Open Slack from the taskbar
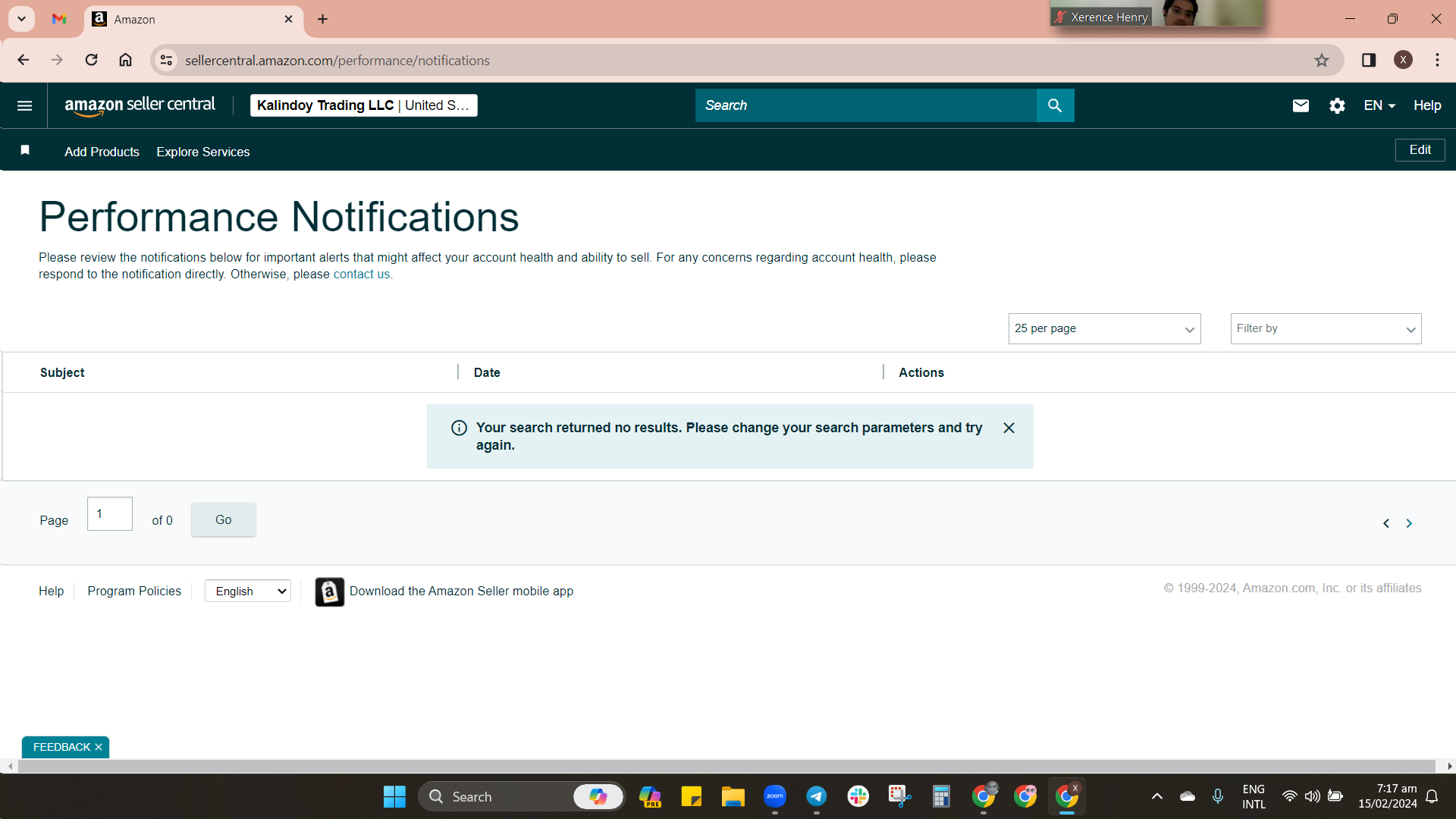1456x819 pixels. click(858, 796)
